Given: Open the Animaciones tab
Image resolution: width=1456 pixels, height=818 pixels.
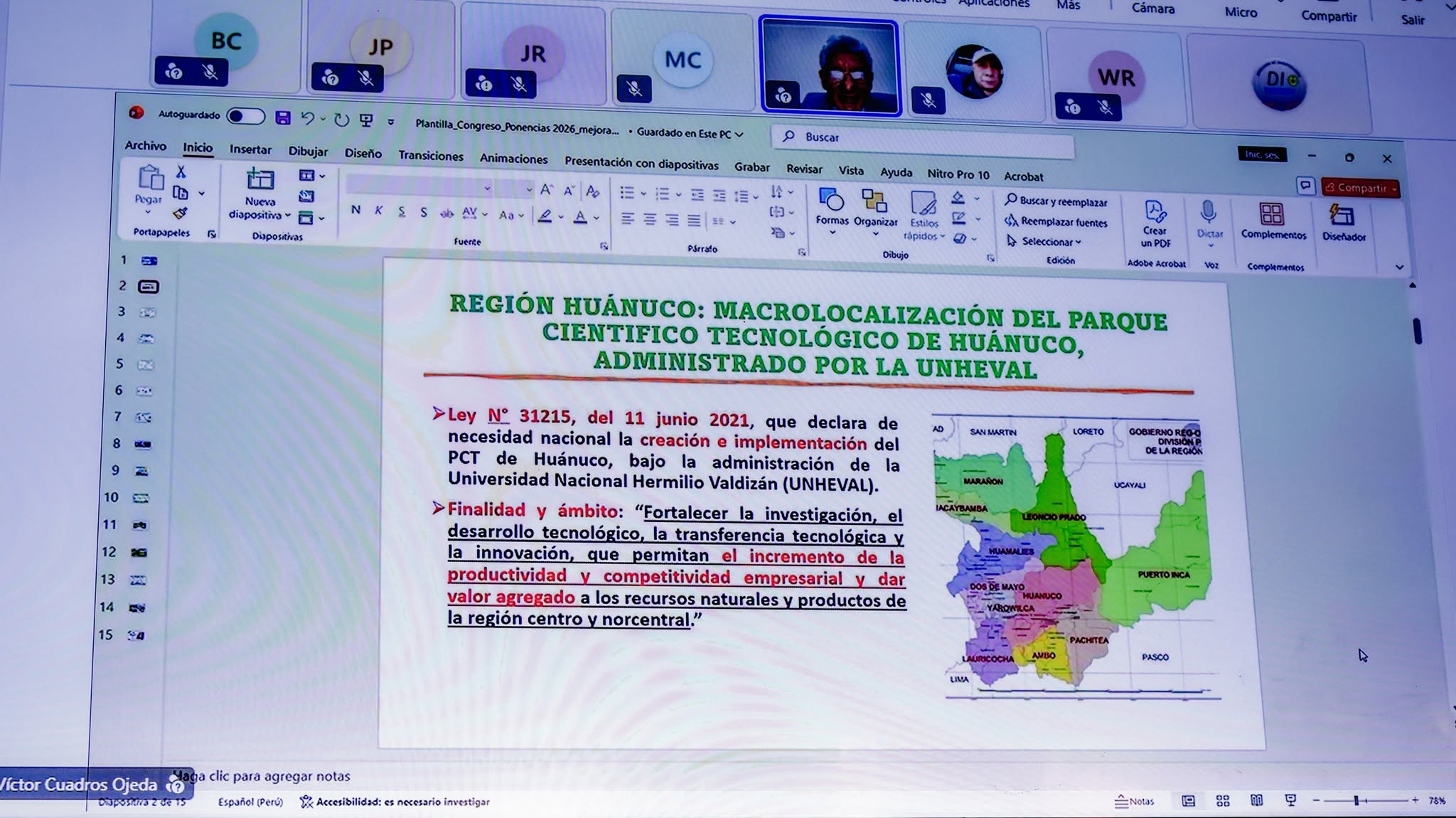Looking at the screenshot, I should pyautogui.click(x=513, y=159).
